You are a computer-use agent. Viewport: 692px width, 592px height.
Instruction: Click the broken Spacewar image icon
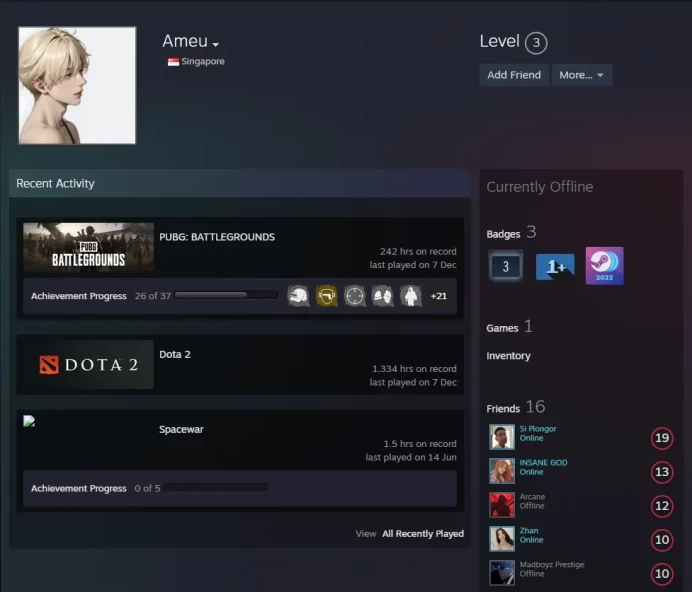(x=29, y=421)
